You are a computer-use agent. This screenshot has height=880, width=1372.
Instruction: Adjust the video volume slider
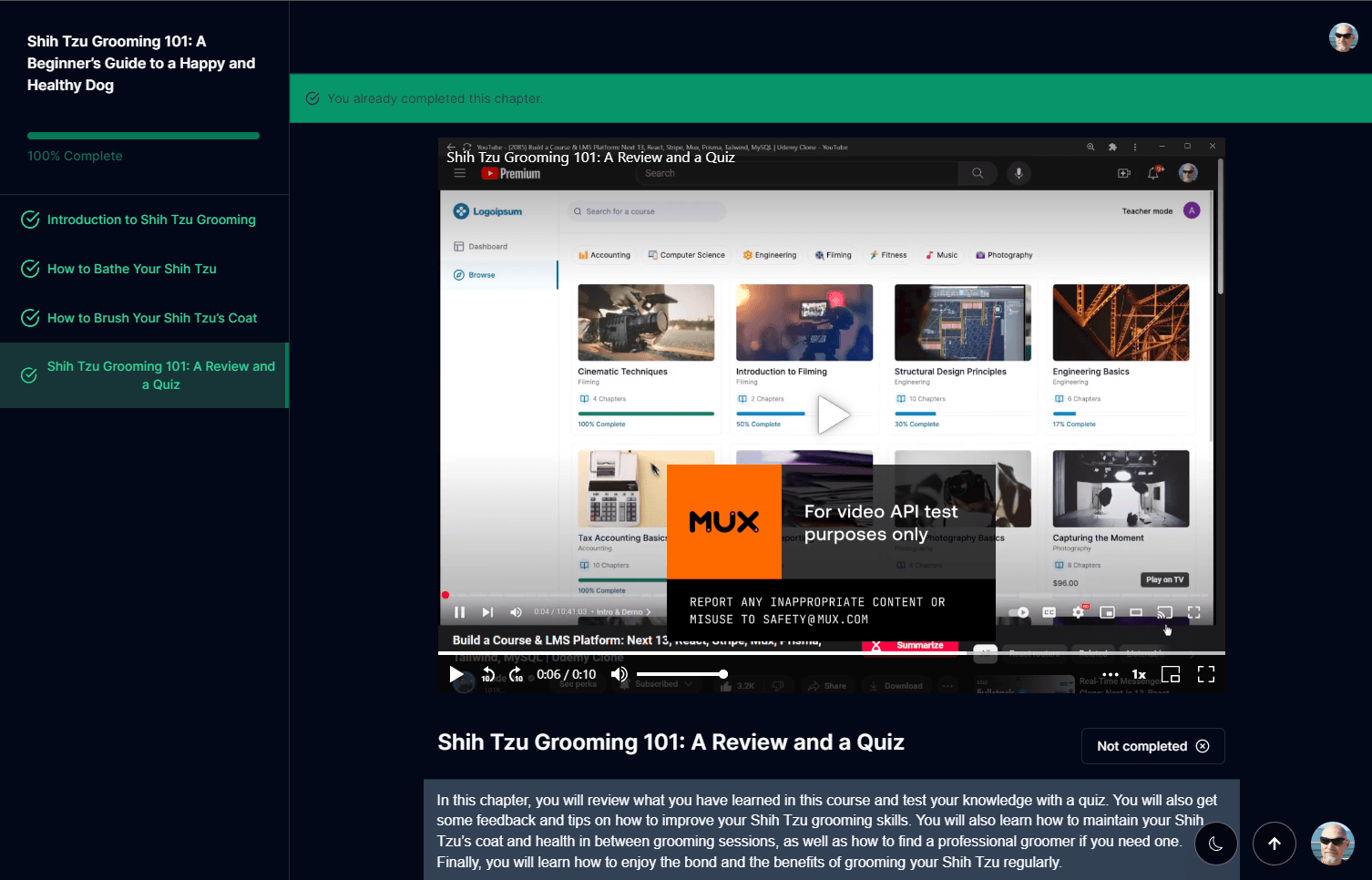[680, 674]
